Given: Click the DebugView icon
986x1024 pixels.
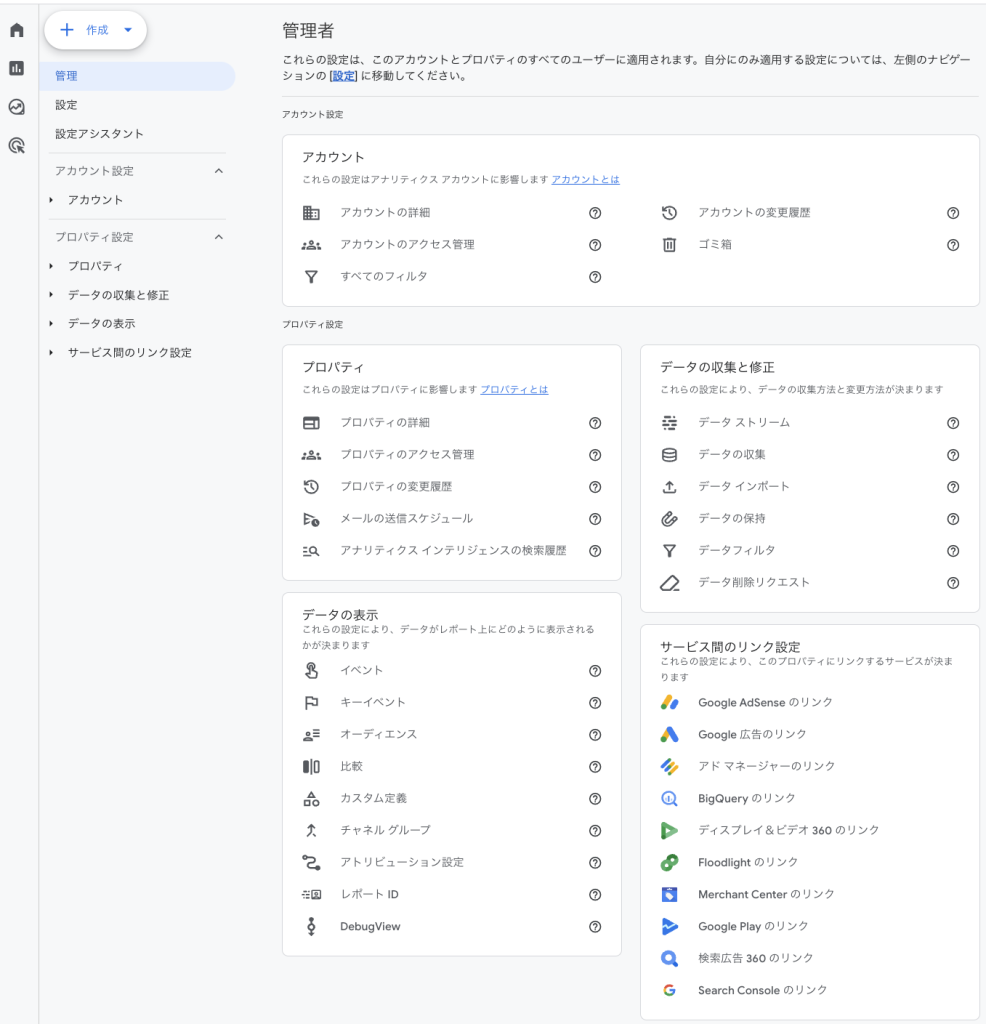Looking at the screenshot, I should click(310, 927).
